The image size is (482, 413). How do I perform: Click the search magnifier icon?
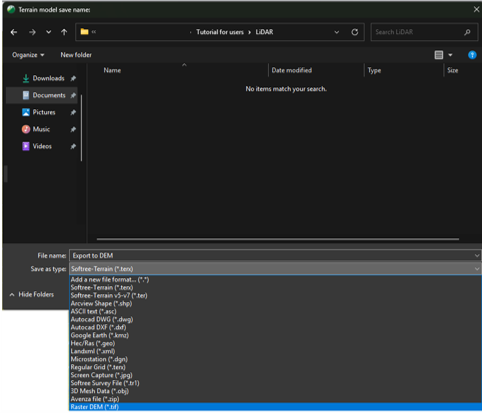point(467,32)
